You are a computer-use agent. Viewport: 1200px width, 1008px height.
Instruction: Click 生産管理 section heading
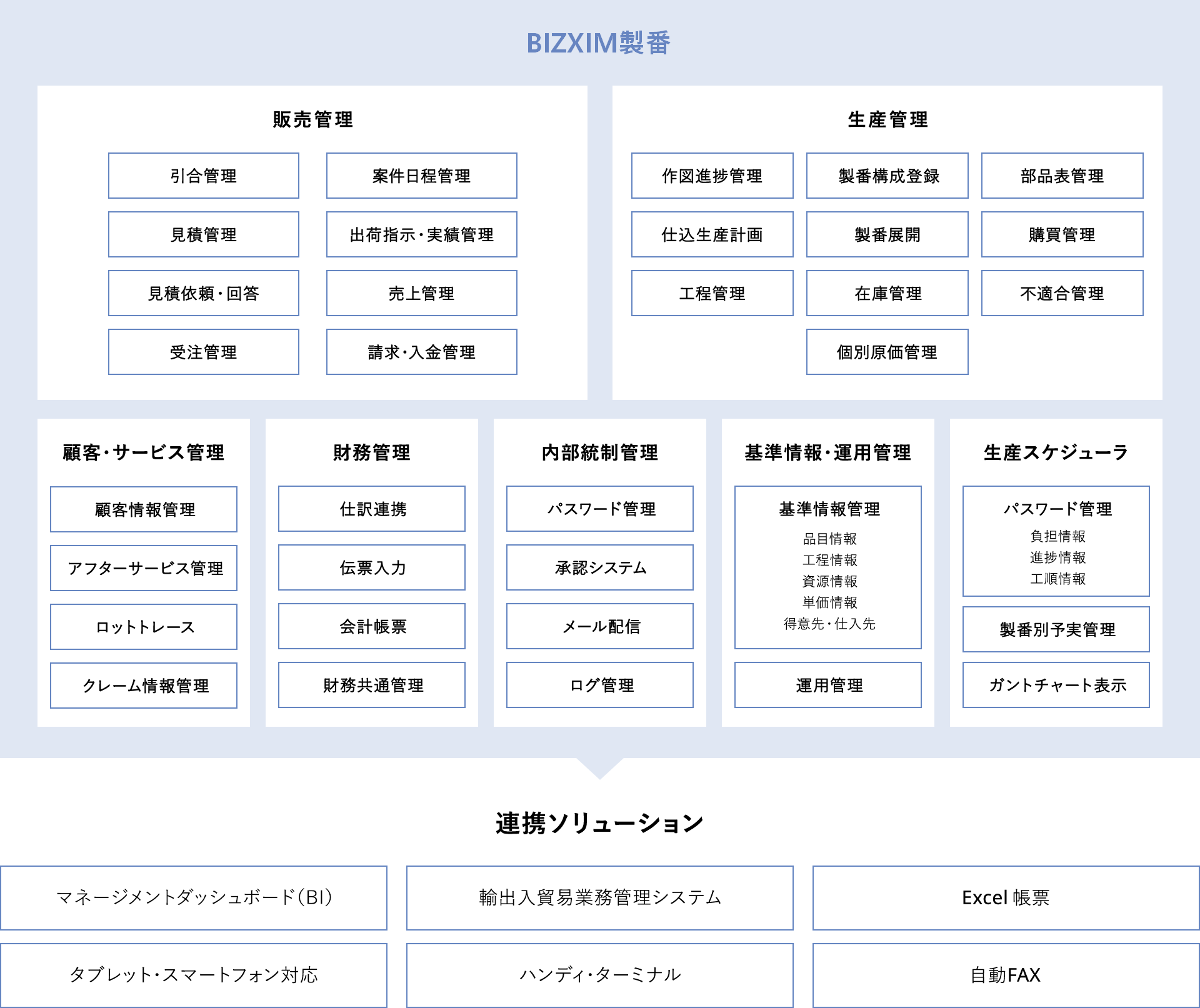coord(887,119)
